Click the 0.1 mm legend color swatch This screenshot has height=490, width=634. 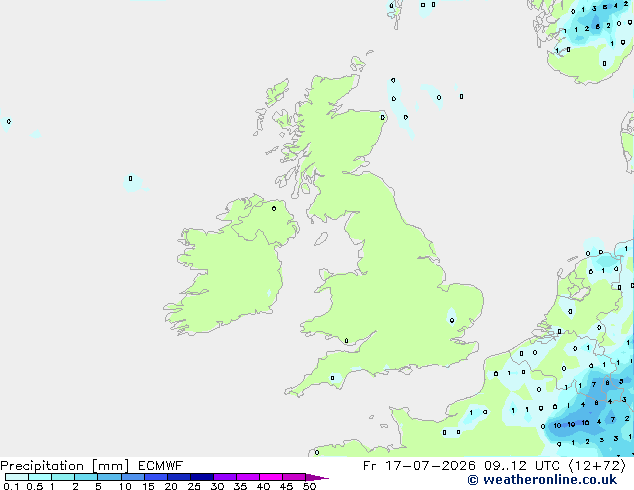pos(17,477)
